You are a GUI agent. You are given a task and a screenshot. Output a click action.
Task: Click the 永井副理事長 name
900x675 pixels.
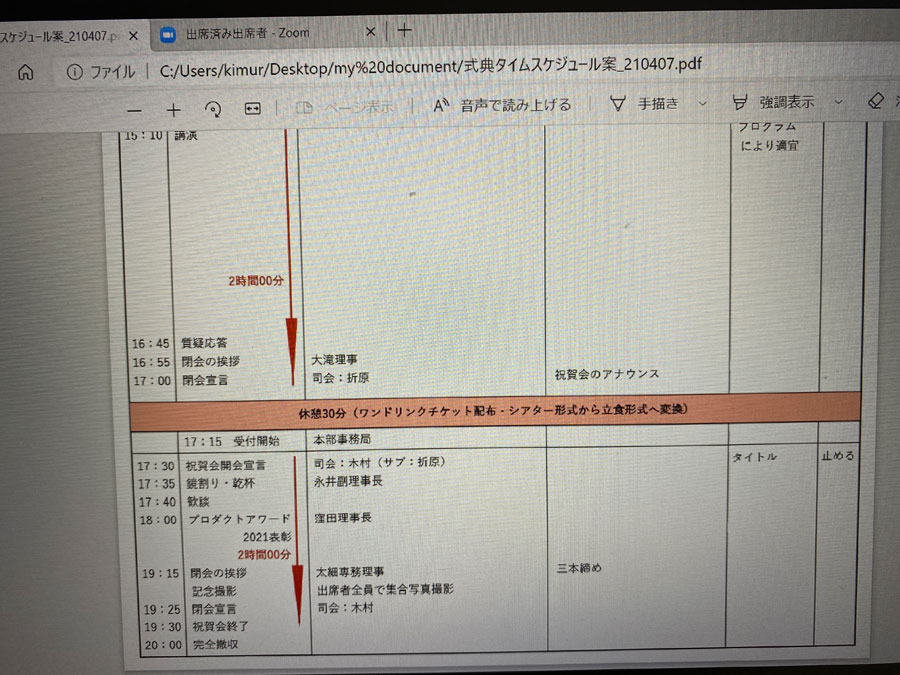pyautogui.click(x=348, y=481)
